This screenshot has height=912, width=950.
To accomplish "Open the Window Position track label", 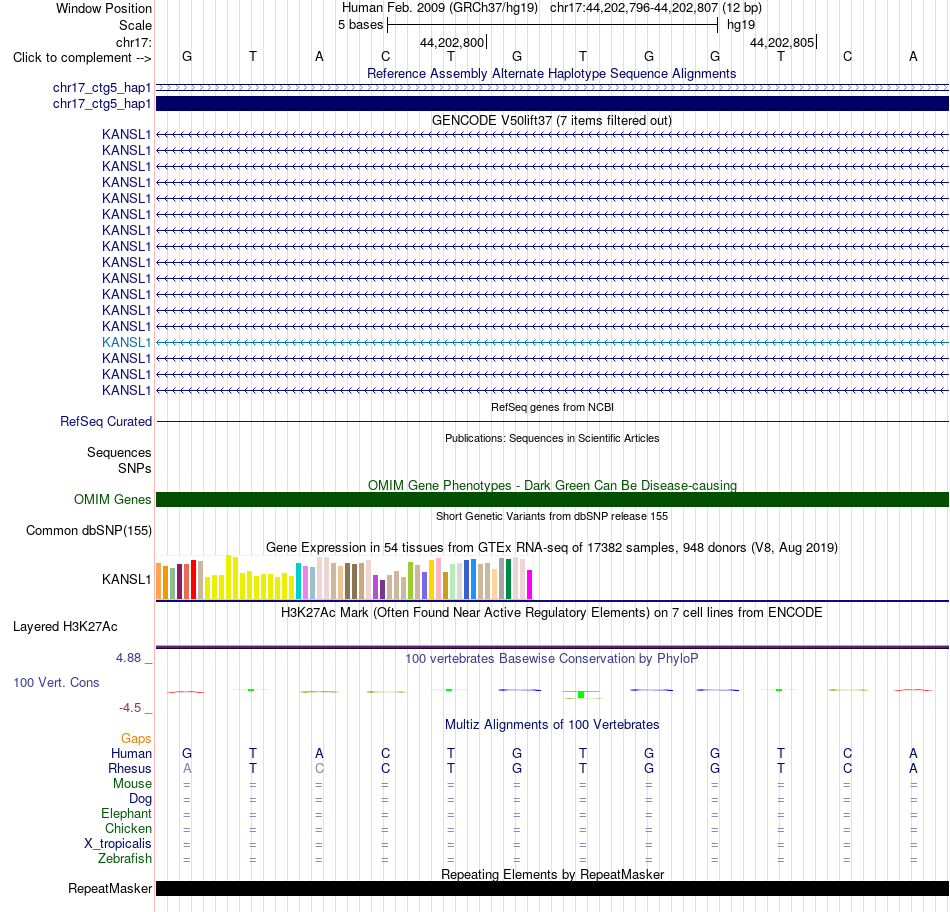I will coord(104,8).
